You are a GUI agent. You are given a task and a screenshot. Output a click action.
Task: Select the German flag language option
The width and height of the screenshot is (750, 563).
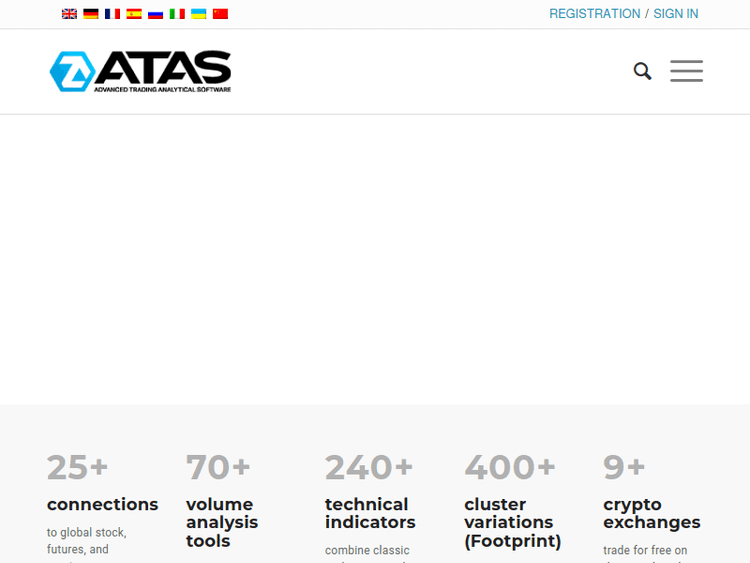point(91,14)
